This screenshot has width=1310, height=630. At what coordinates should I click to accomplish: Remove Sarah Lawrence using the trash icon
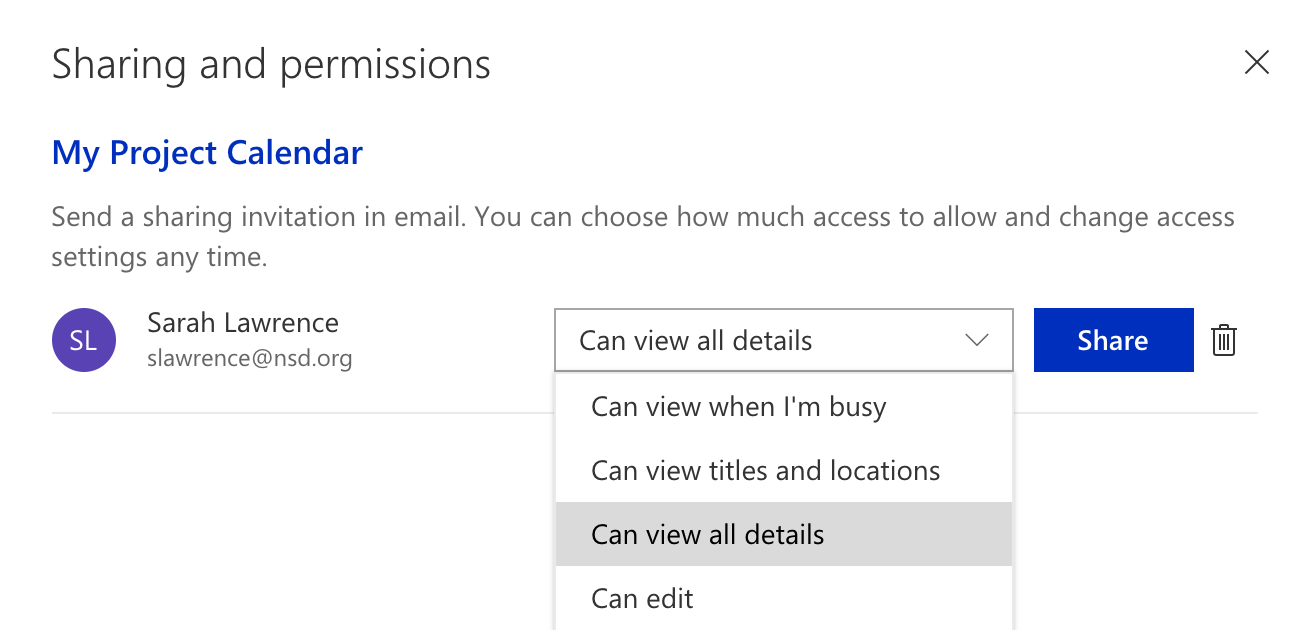[x=1224, y=341]
